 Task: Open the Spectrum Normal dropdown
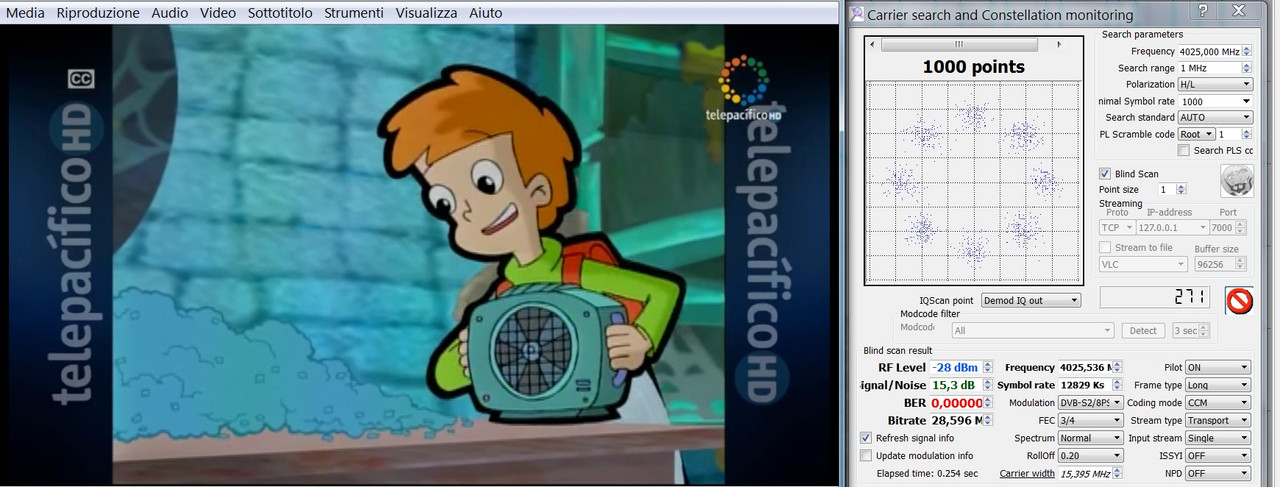(x=1090, y=438)
